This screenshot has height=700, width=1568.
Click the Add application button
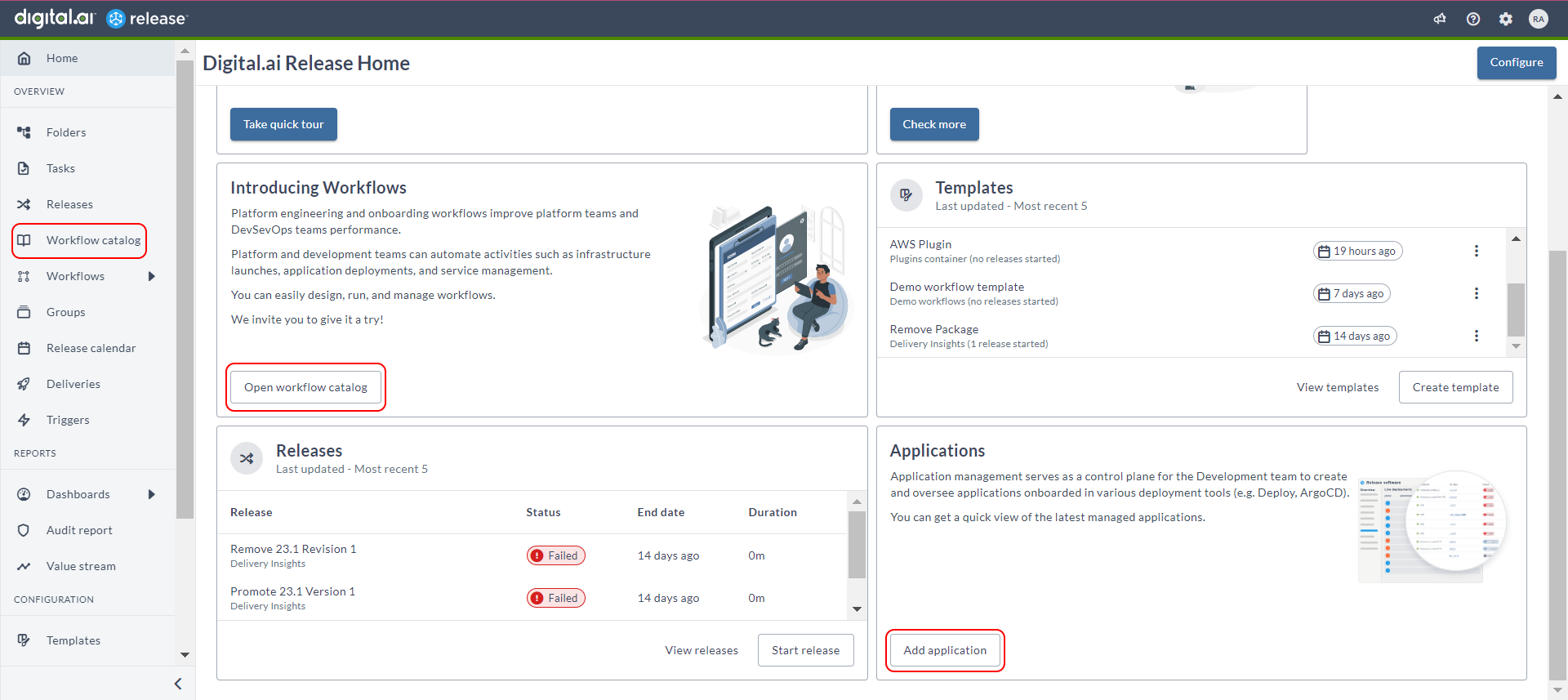pos(945,650)
